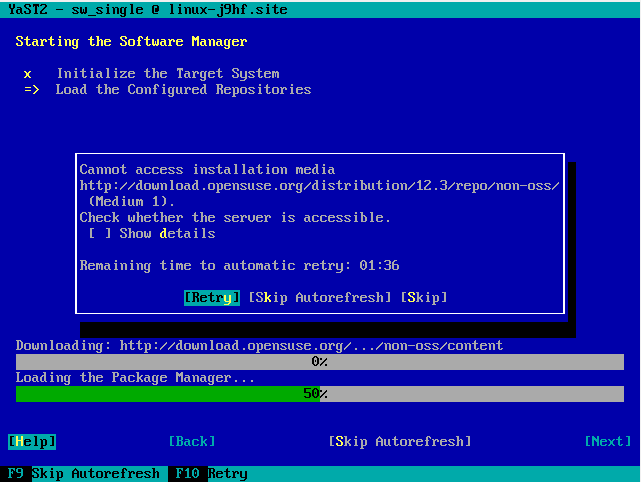This screenshot has width=641, height=482.
Task: Click the YaST2 sw_single title bar text
Action: coord(148,9)
